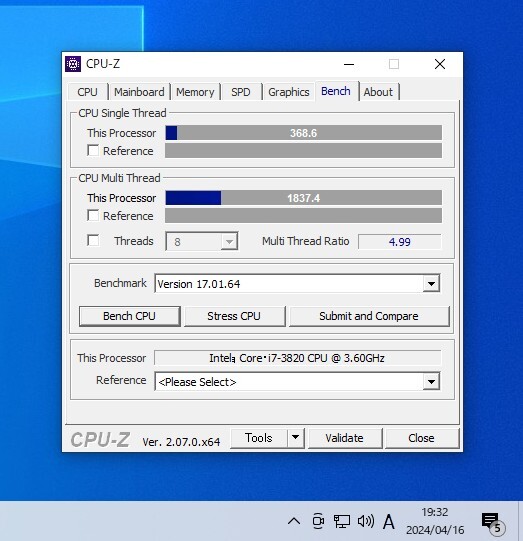Open the Memory tab
The width and height of the screenshot is (523, 541).
195,92
